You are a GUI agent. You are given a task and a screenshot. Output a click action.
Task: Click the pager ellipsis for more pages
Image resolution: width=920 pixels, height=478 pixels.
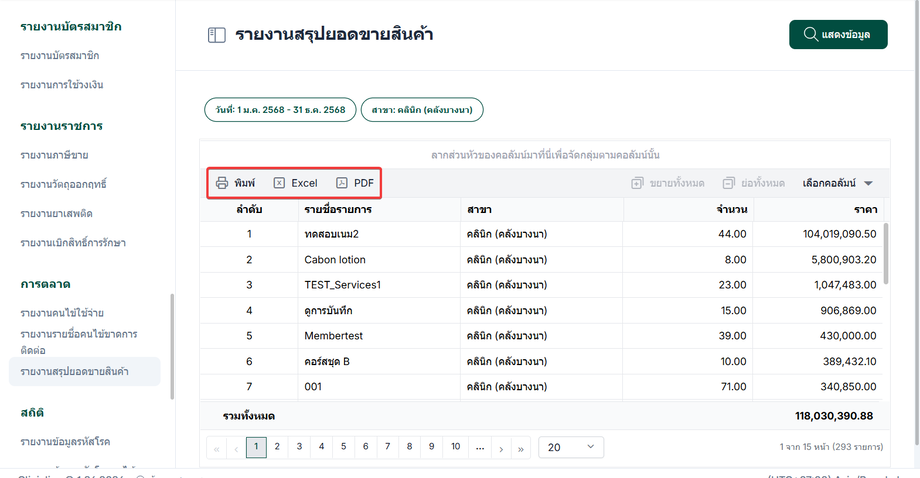480,448
